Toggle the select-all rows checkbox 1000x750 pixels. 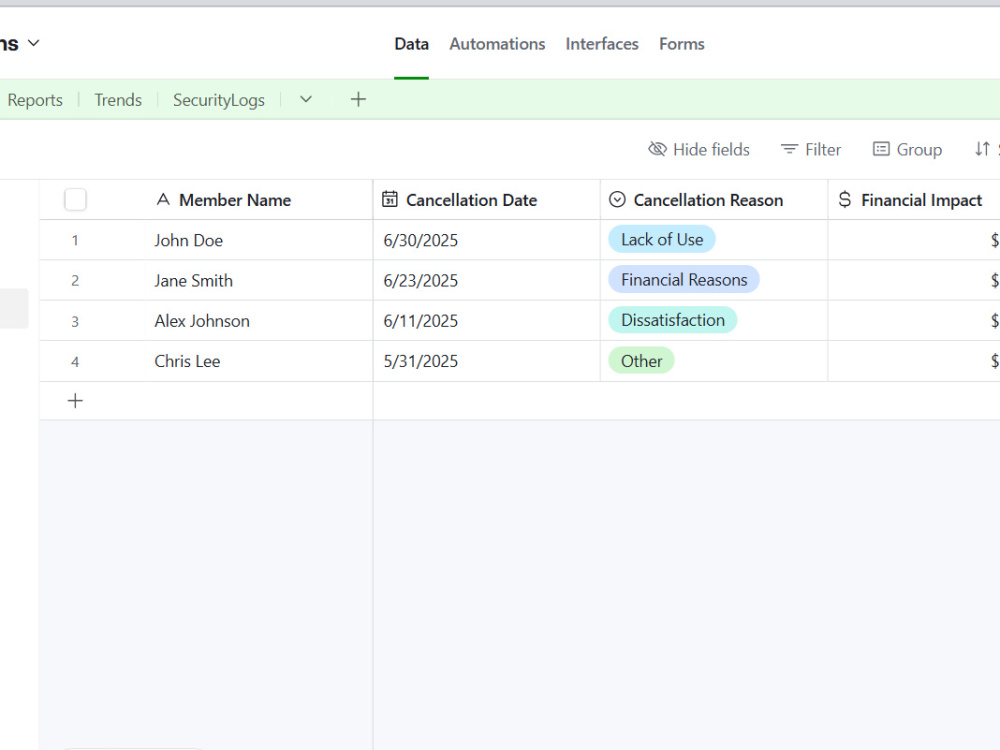(75, 200)
